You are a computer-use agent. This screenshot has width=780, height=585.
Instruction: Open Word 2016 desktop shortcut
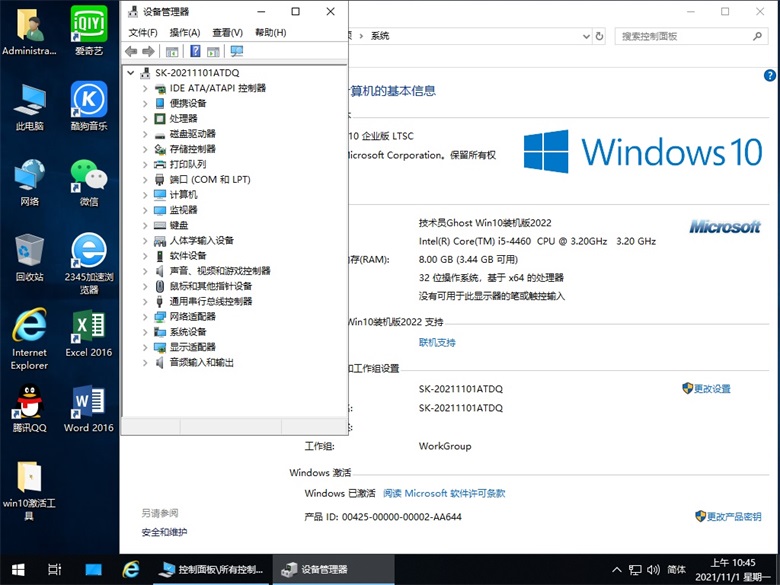click(x=89, y=409)
